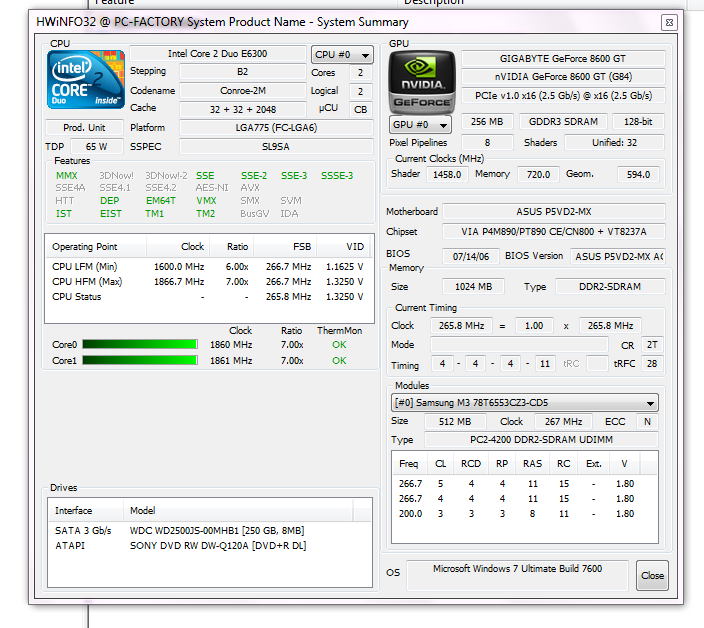Click the nVIDIA GeForce 8600 GT (G84) field
The height and width of the screenshot is (628, 704).
pyautogui.click(x=563, y=77)
